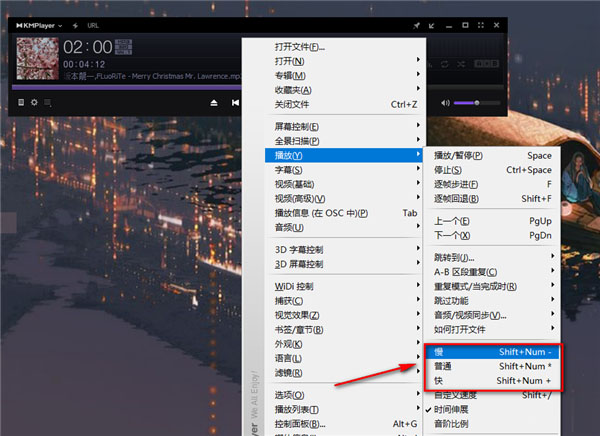
Task: Expand the 跳转到(J)... submenu
Action: point(492,257)
